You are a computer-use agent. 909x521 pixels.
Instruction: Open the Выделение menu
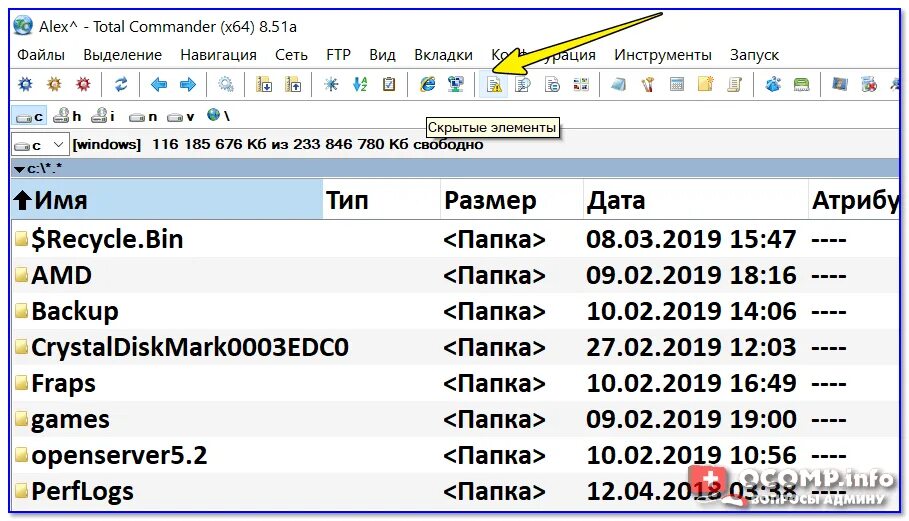click(x=122, y=55)
